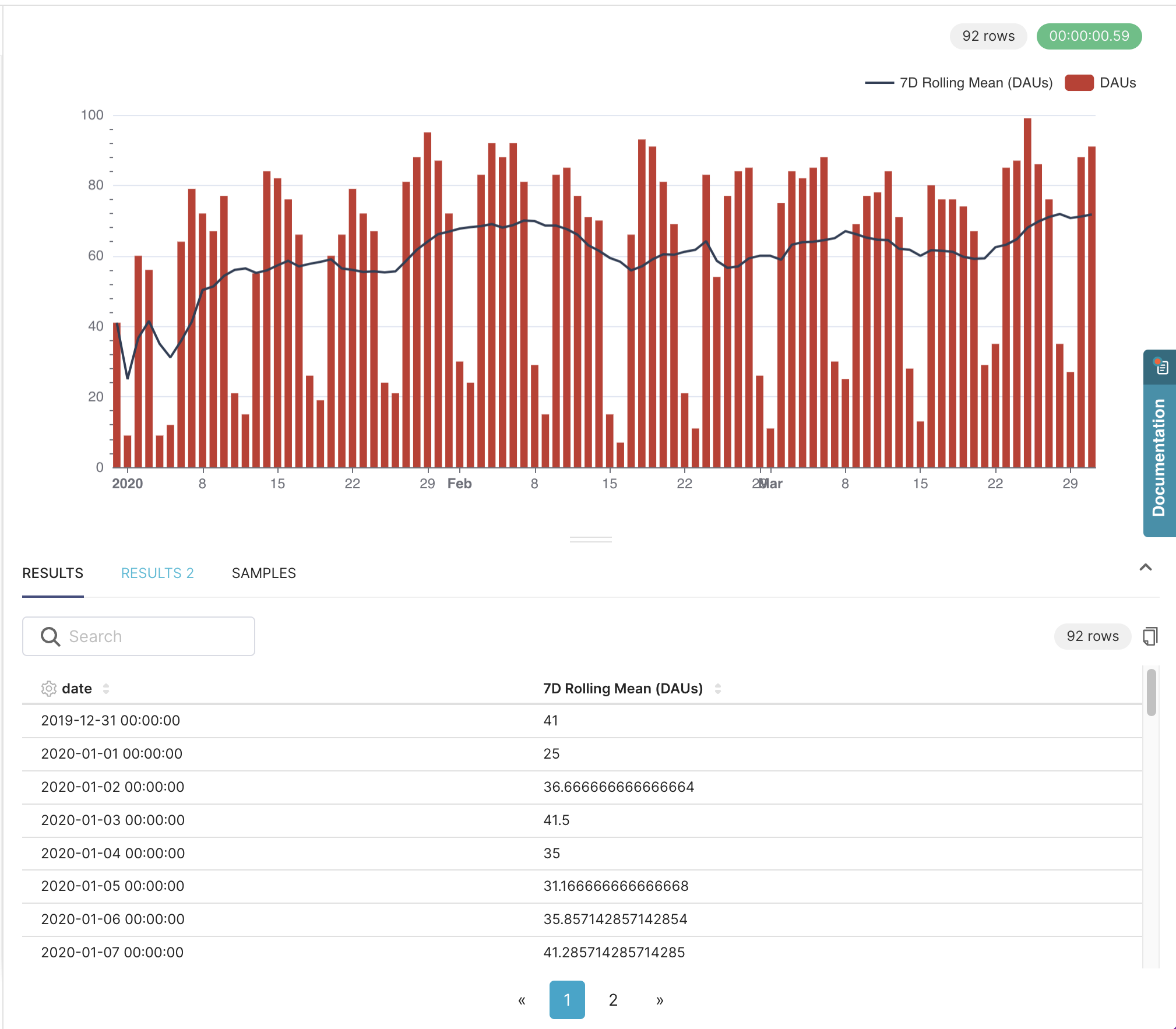1176x1029 pixels.
Task: Click the previous page double arrow
Action: [x=522, y=1000]
